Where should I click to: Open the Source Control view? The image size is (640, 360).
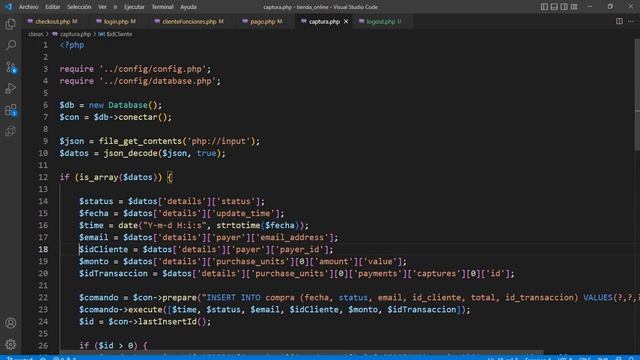click(11, 67)
